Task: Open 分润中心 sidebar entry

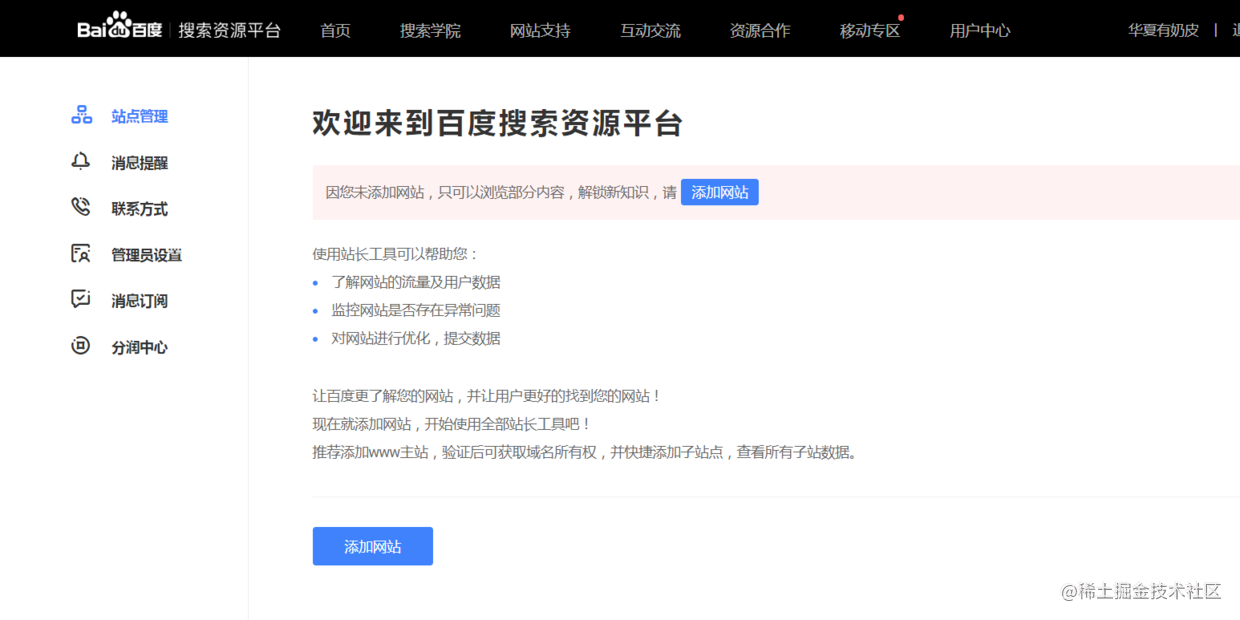Action: coord(140,348)
